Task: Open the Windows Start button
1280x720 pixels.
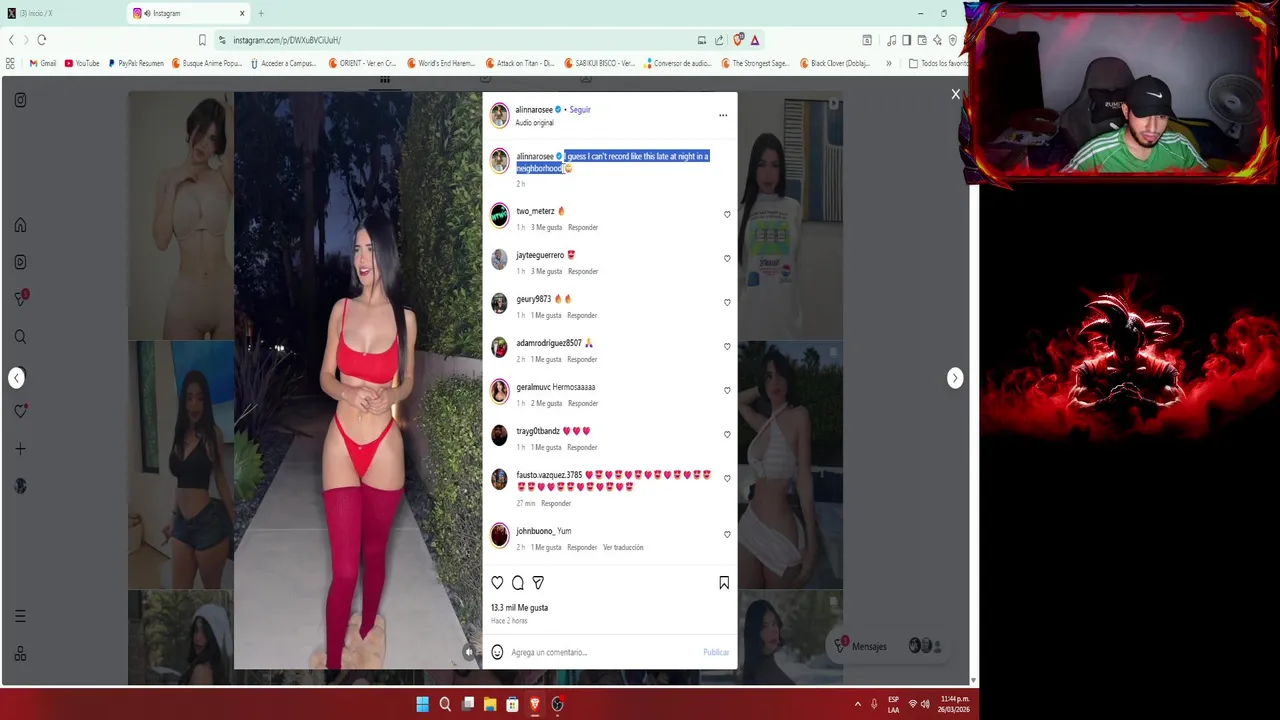Action: pyautogui.click(x=423, y=704)
